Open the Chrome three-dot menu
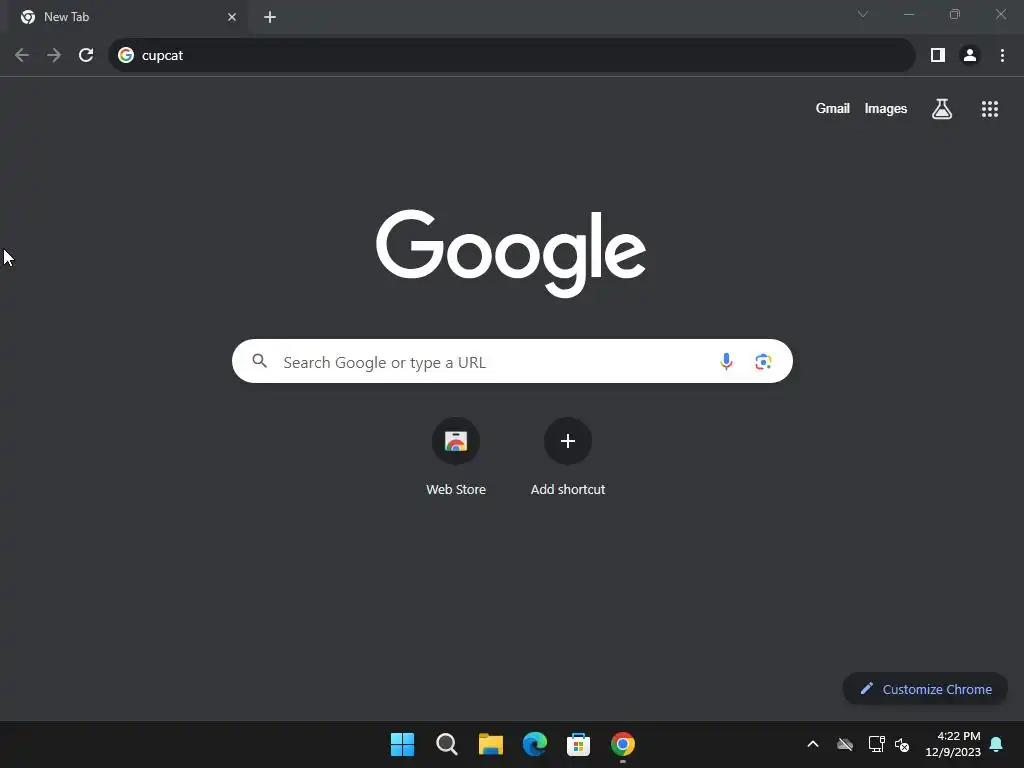Screen dimensions: 1024x768 (x=1002, y=56)
